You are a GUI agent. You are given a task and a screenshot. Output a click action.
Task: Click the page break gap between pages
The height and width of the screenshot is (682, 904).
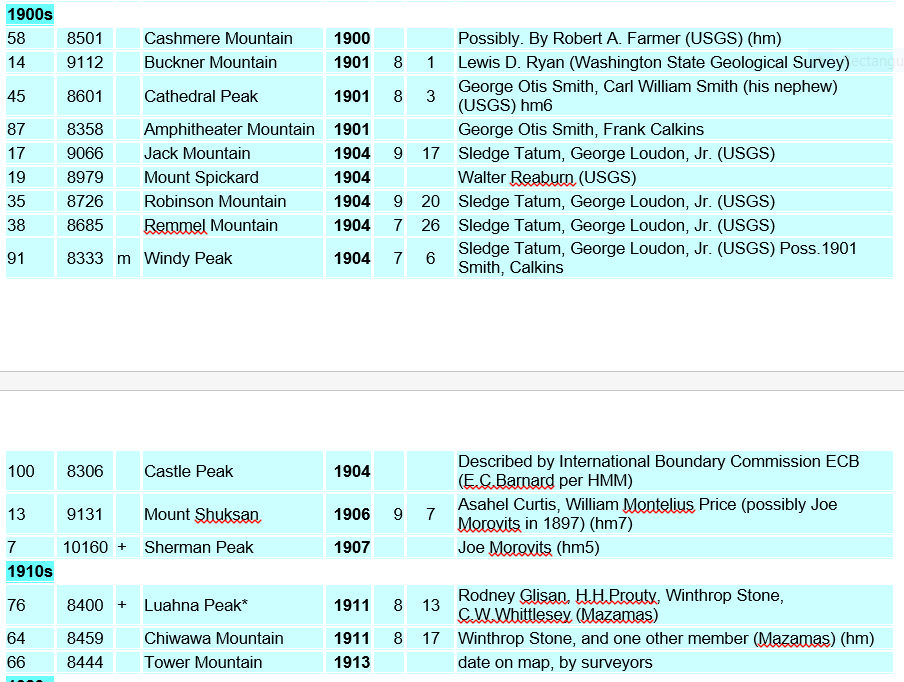[x=452, y=381]
